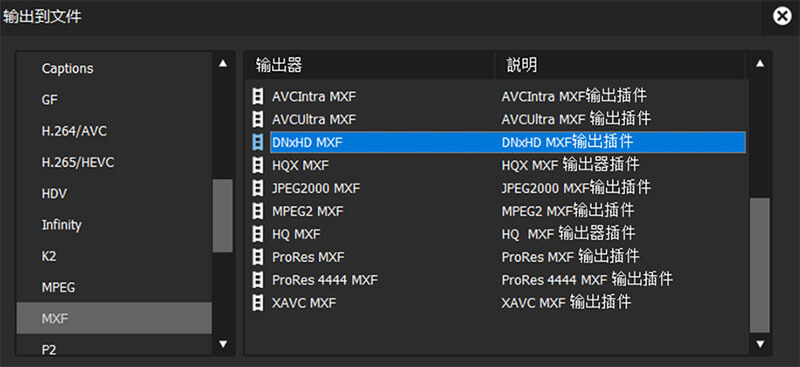Click the description 'HQ MXF 输出器插件'

click(568, 234)
